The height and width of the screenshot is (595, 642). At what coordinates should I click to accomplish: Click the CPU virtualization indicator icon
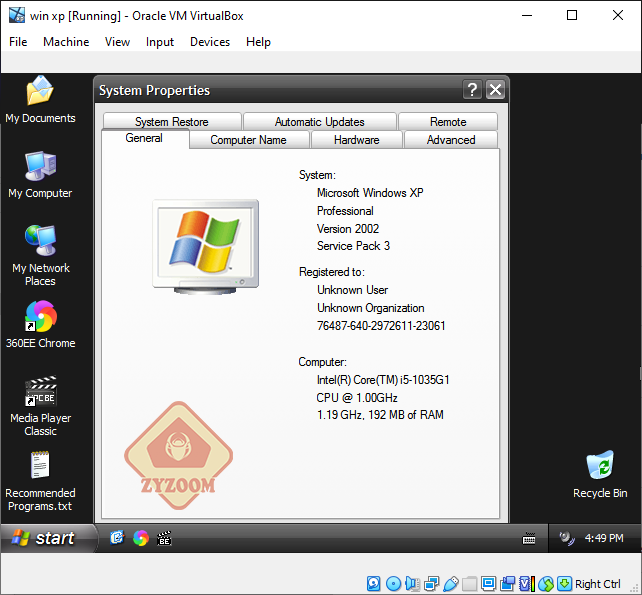[x=527, y=584]
